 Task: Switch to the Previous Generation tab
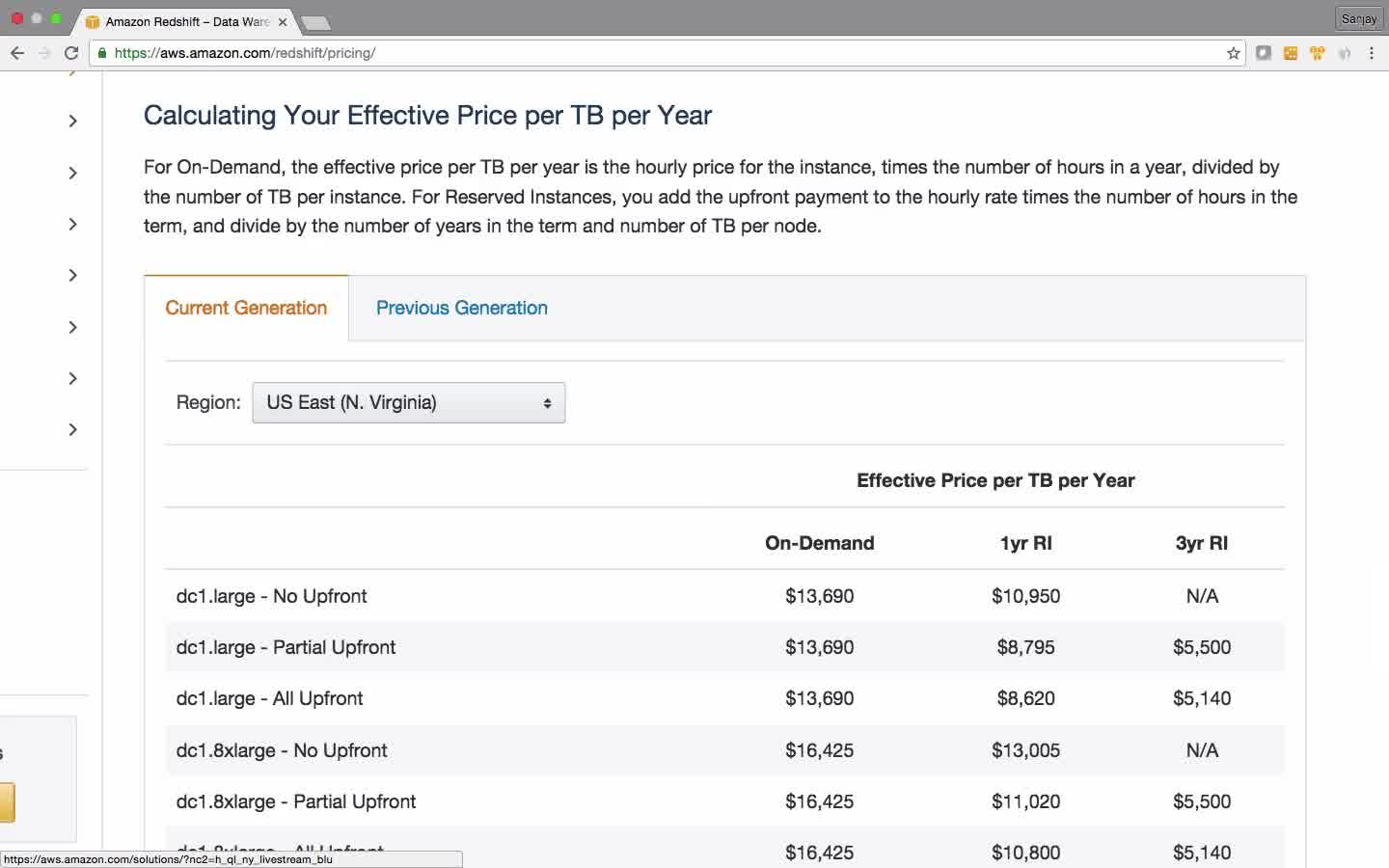461,308
